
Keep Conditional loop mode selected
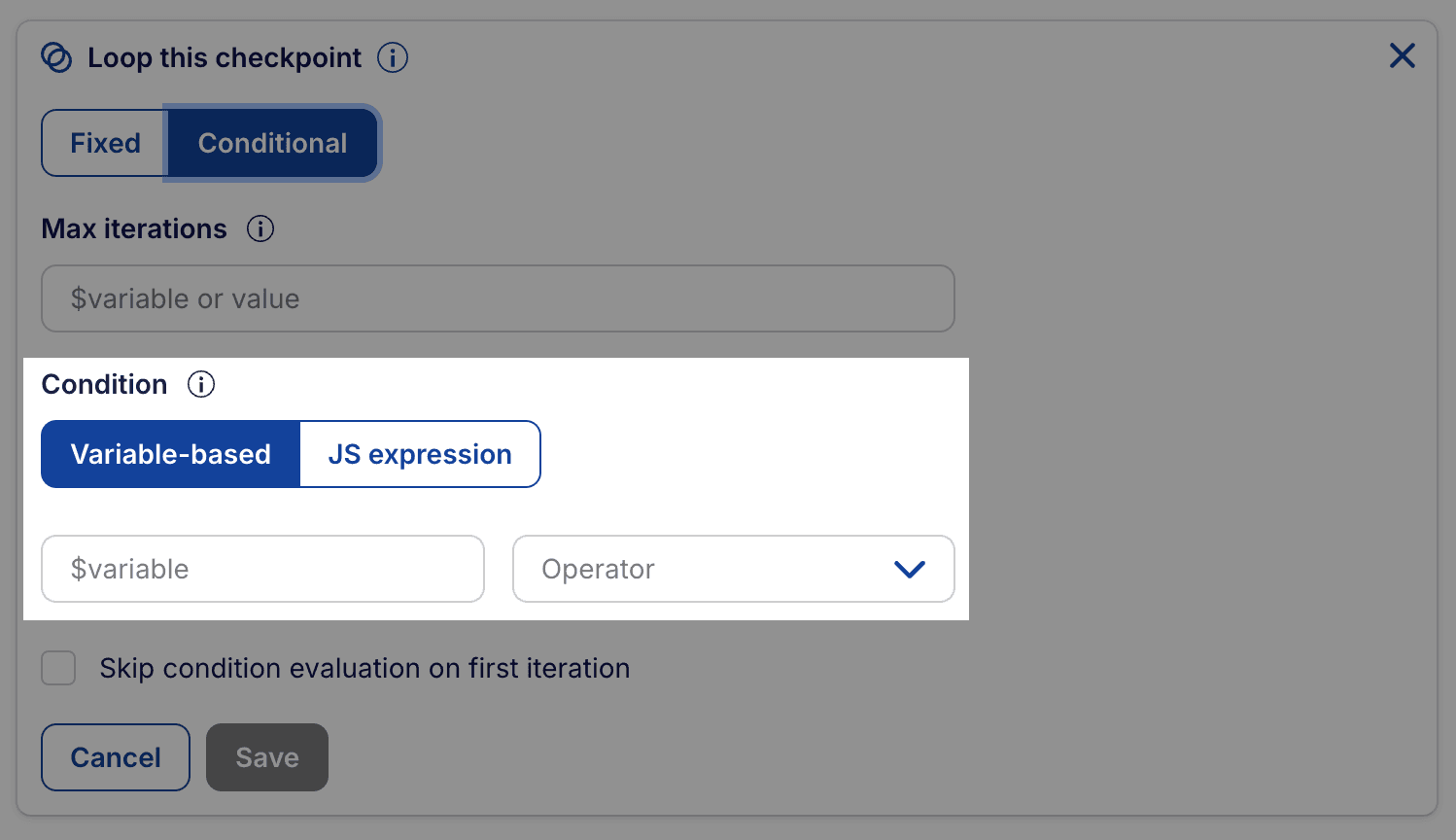[272, 143]
